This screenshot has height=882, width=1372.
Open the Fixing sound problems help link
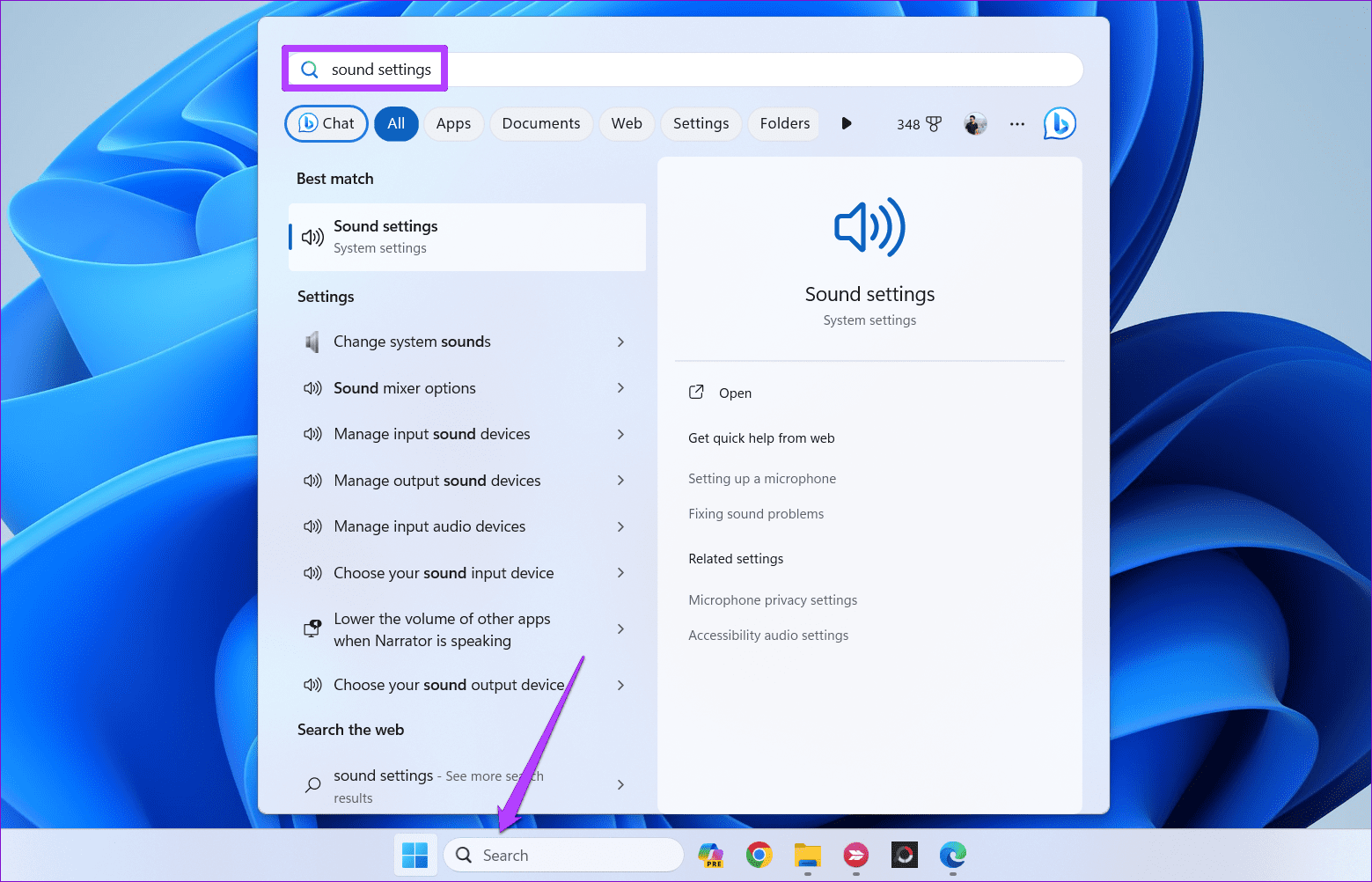756,513
